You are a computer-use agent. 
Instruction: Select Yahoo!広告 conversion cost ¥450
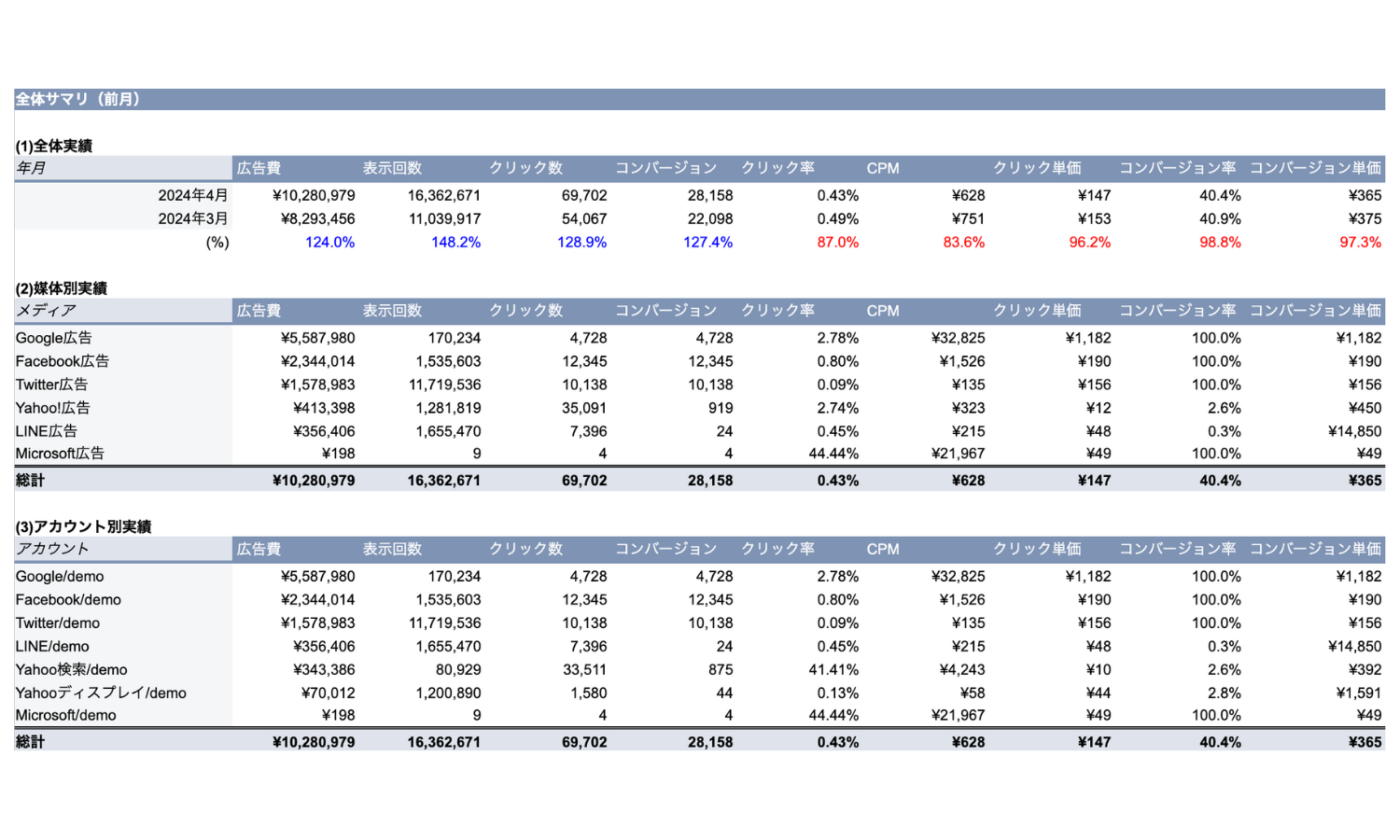point(1365,408)
